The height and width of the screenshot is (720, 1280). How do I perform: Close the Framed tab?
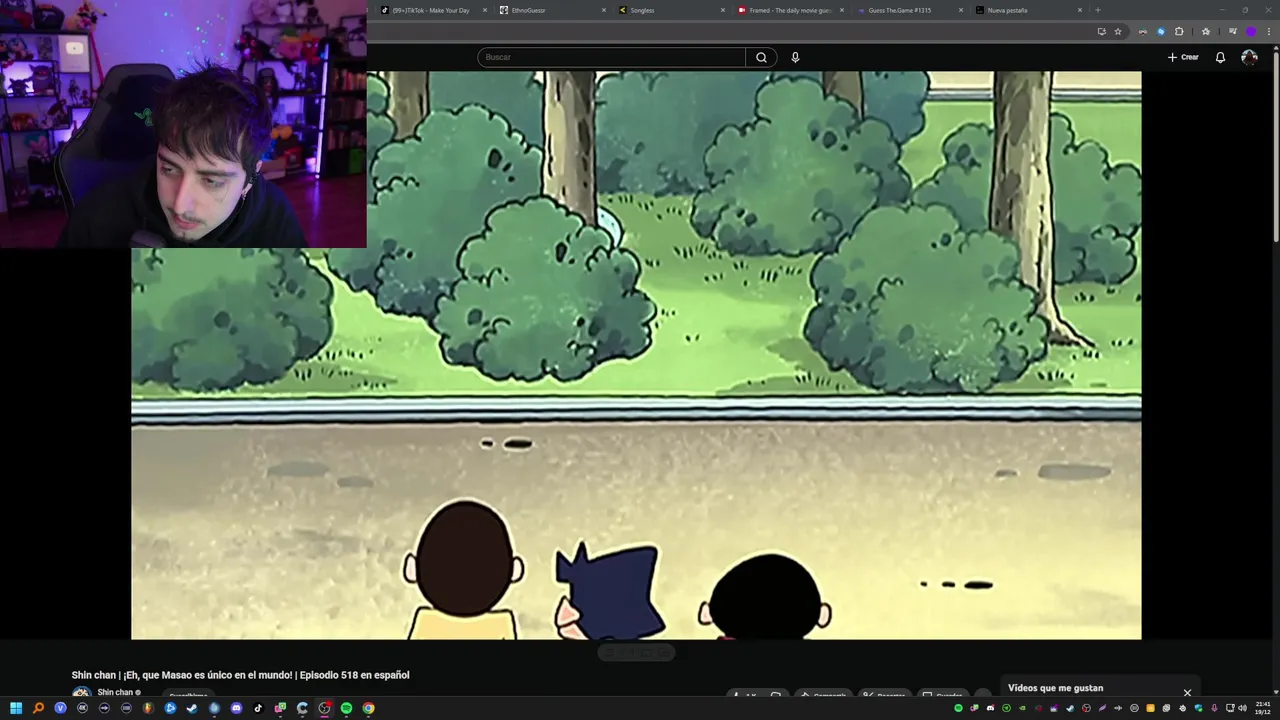pos(842,10)
